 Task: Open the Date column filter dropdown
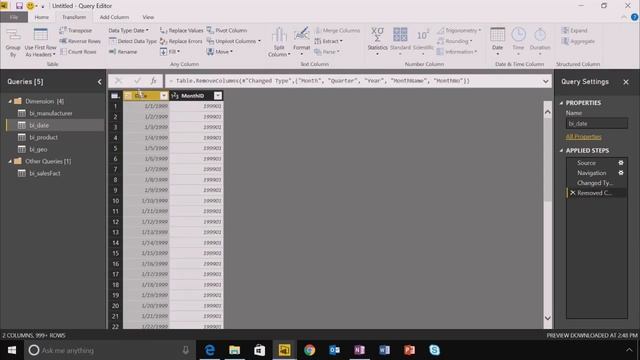pos(164,96)
